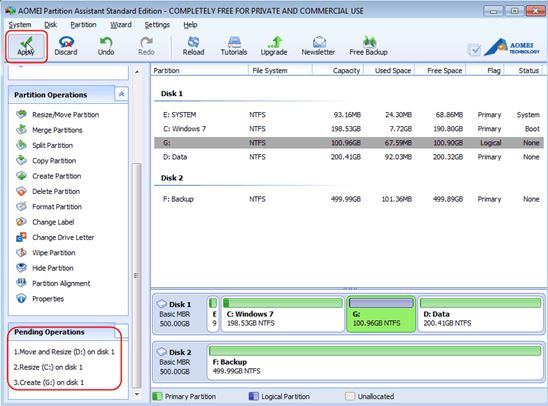Viewport: 548px width, 406px height.
Task: Choose Wipe Partition operation
Action: [46, 253]
